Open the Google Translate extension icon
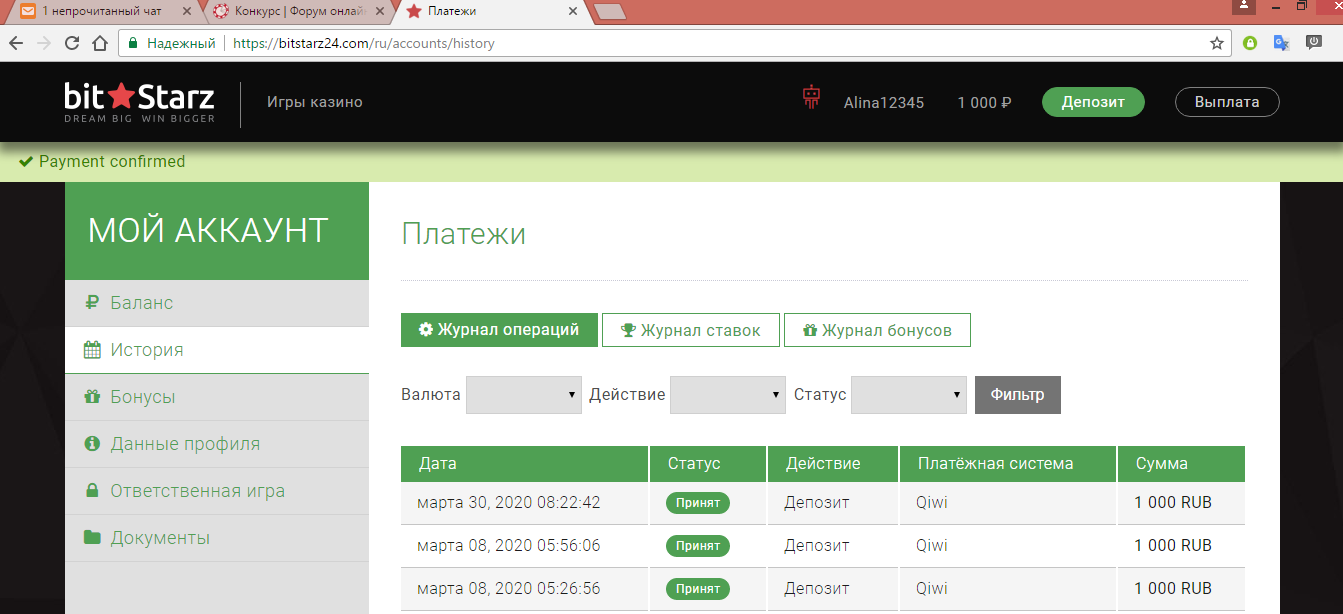The width and height of the screenshot is (1343, 614). [x=1280, y=43]
